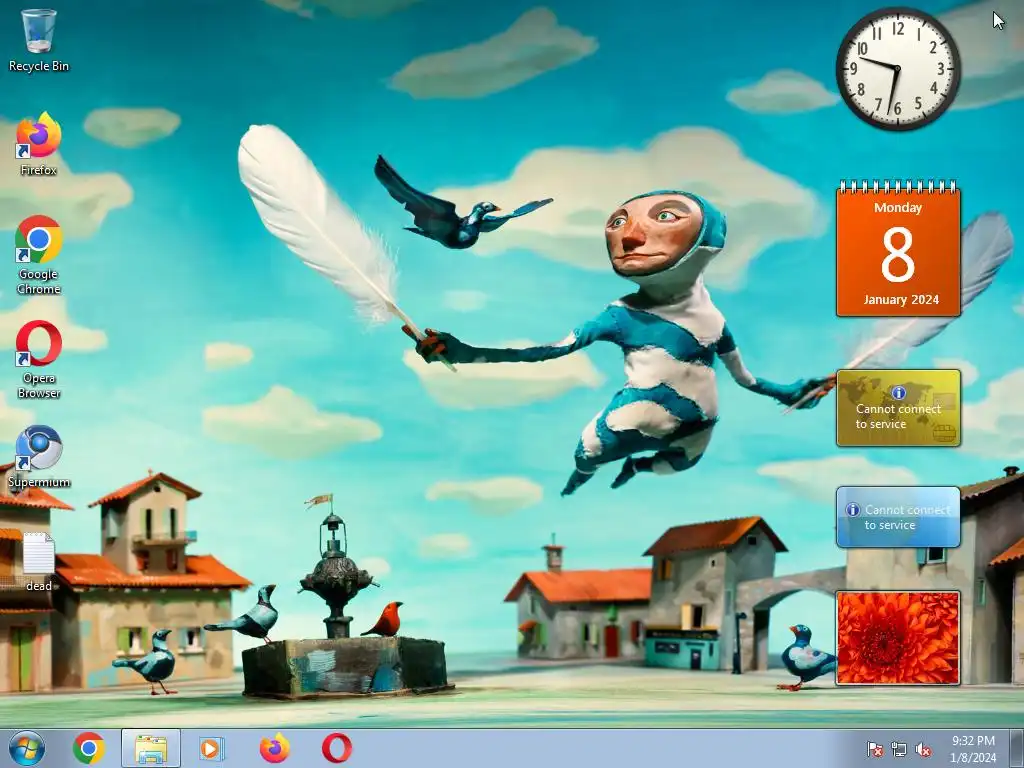Click the Show desktop button on the taskbar
This screenshot has height=768, width=1024.
point(1017,748)
